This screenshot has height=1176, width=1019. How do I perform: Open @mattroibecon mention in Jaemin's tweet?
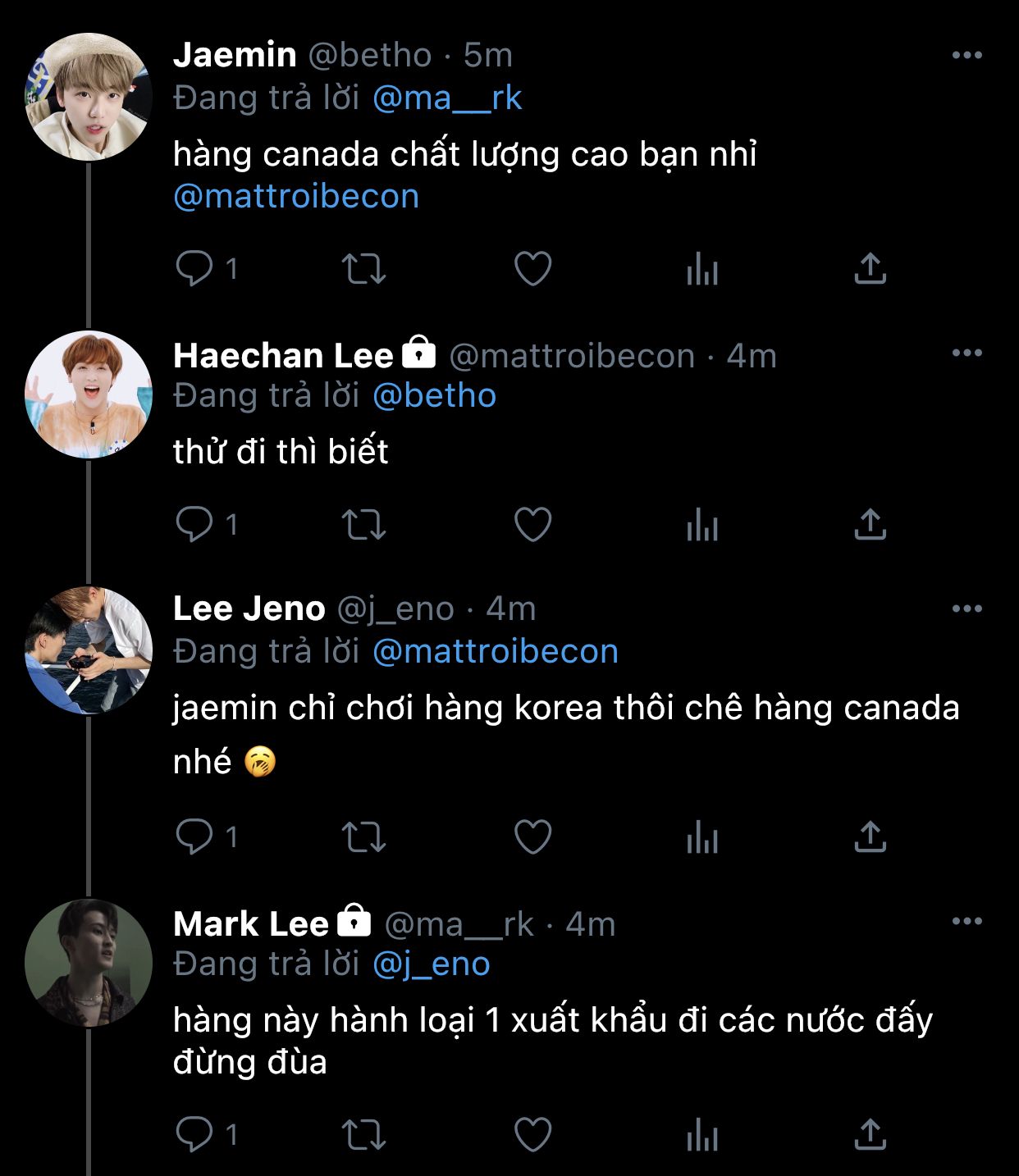[x=296, y=197]
